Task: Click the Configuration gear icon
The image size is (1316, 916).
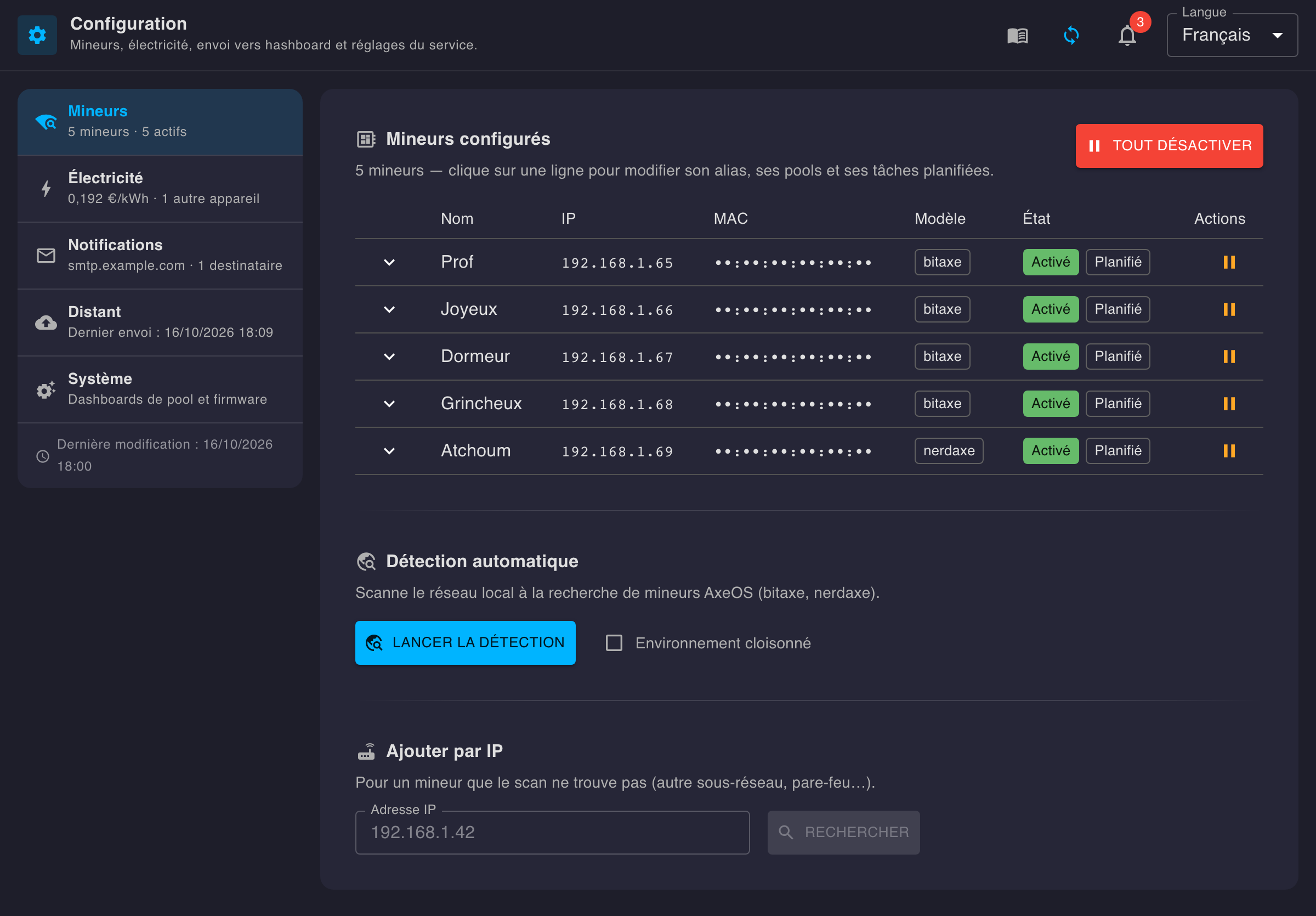Action: tap(37, 35)
